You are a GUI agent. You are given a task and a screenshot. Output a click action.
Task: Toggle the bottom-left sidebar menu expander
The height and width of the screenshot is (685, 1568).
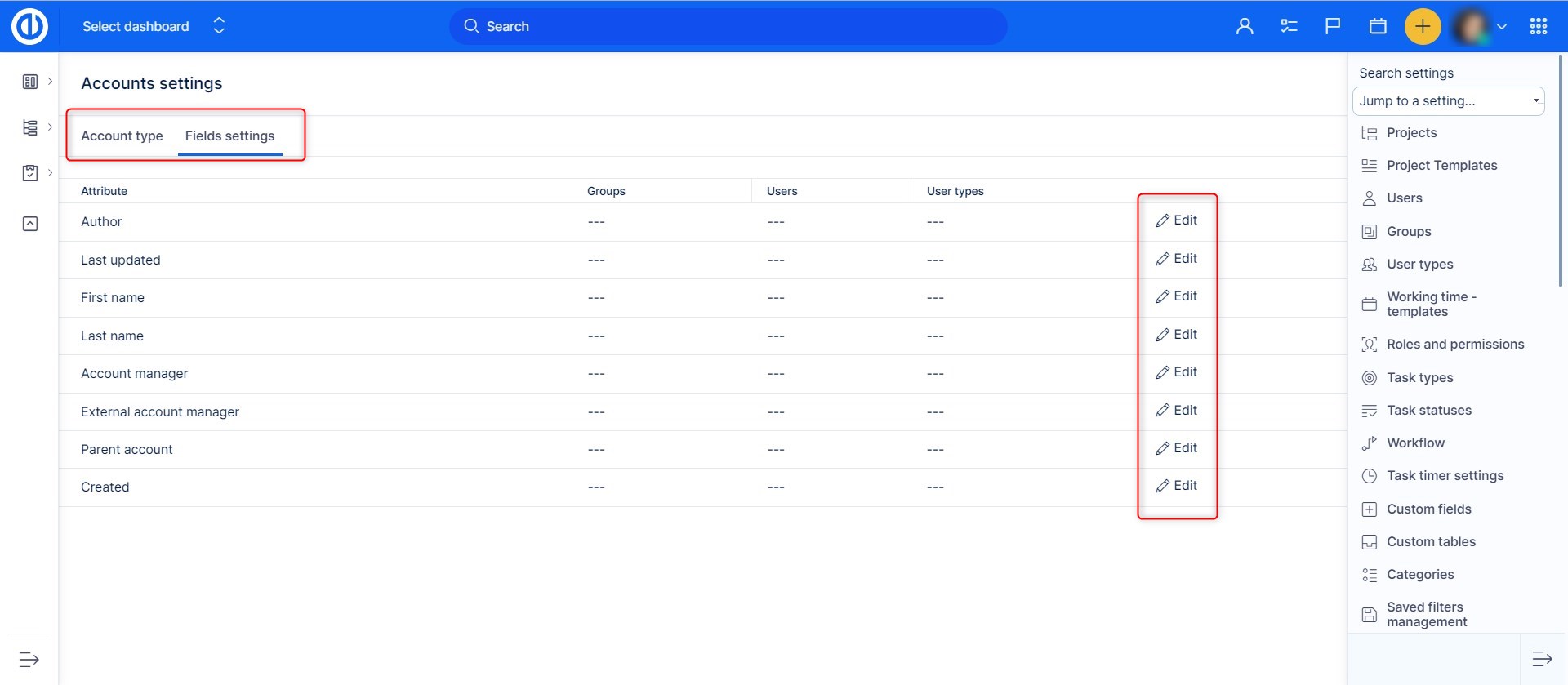tap(29, 659)
